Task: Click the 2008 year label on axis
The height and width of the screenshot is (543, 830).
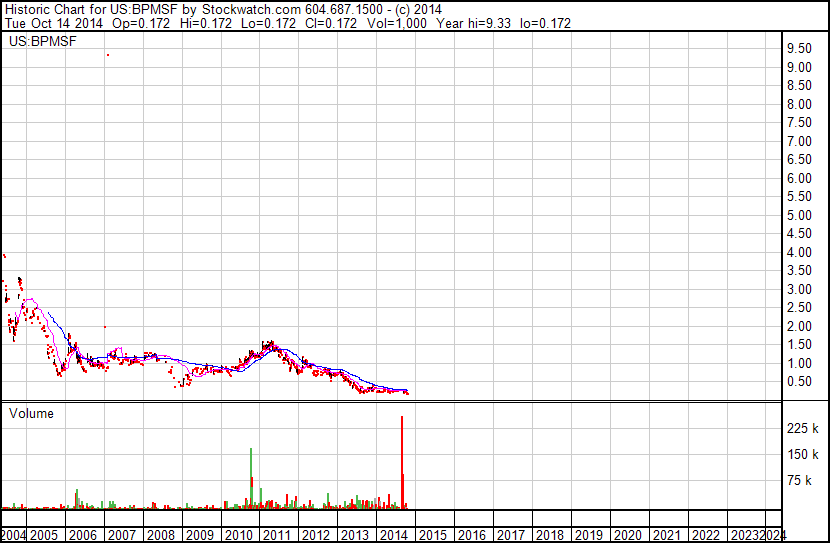Action: (x=161, y=535)
